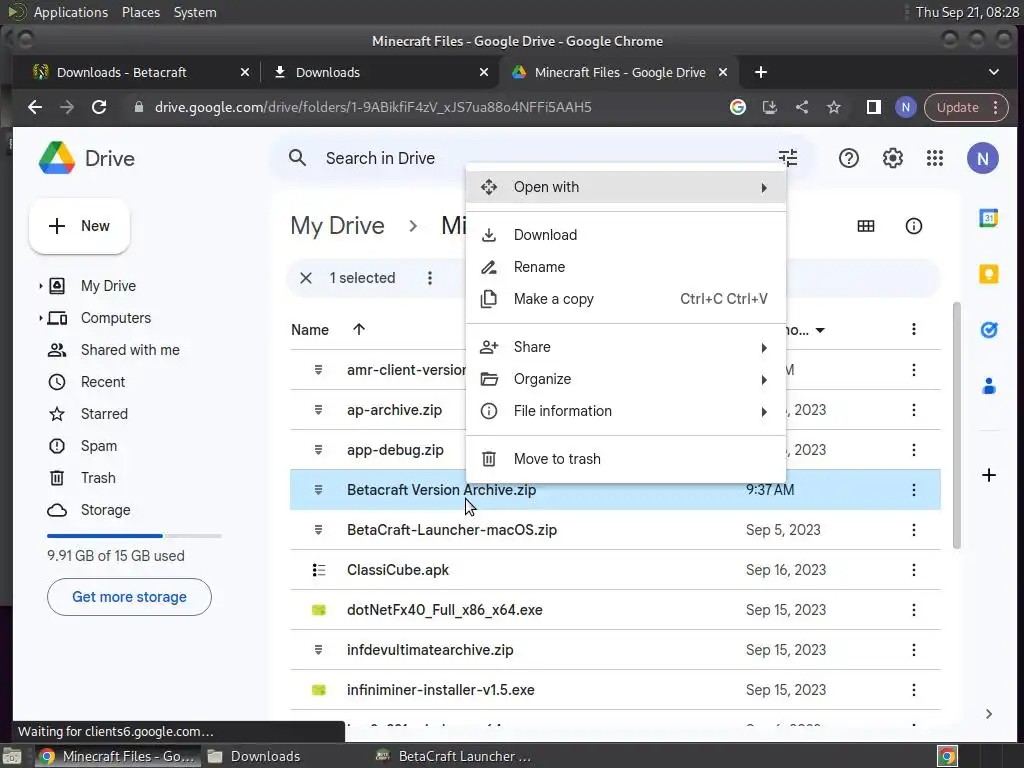Viewport: 1024px width, 768px height.
Task: Open Chrome three-dot menu
Action: point(995,107)
